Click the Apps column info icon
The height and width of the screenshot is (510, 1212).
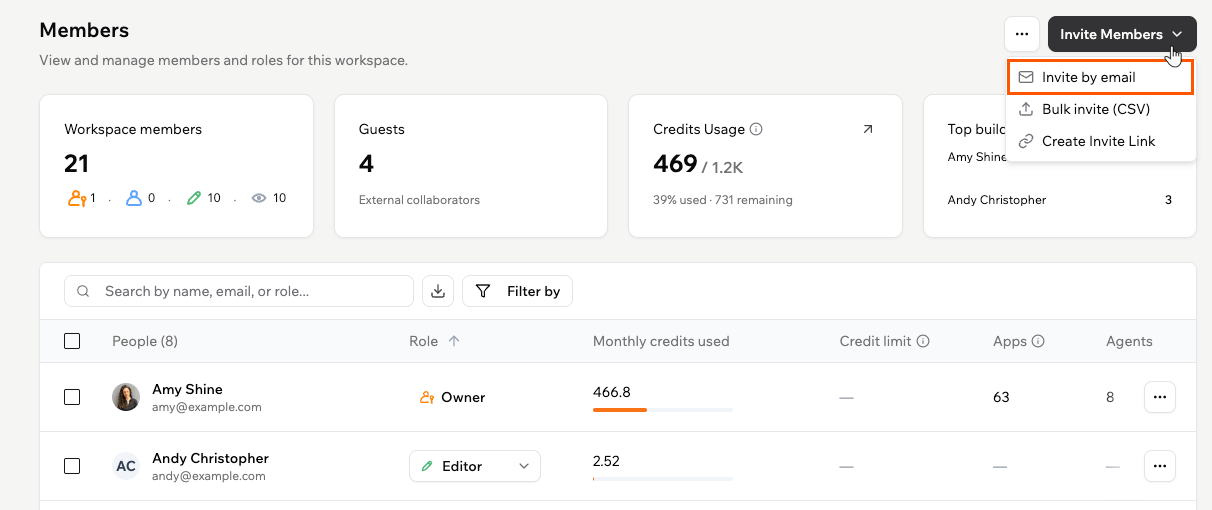[1038, 341]
